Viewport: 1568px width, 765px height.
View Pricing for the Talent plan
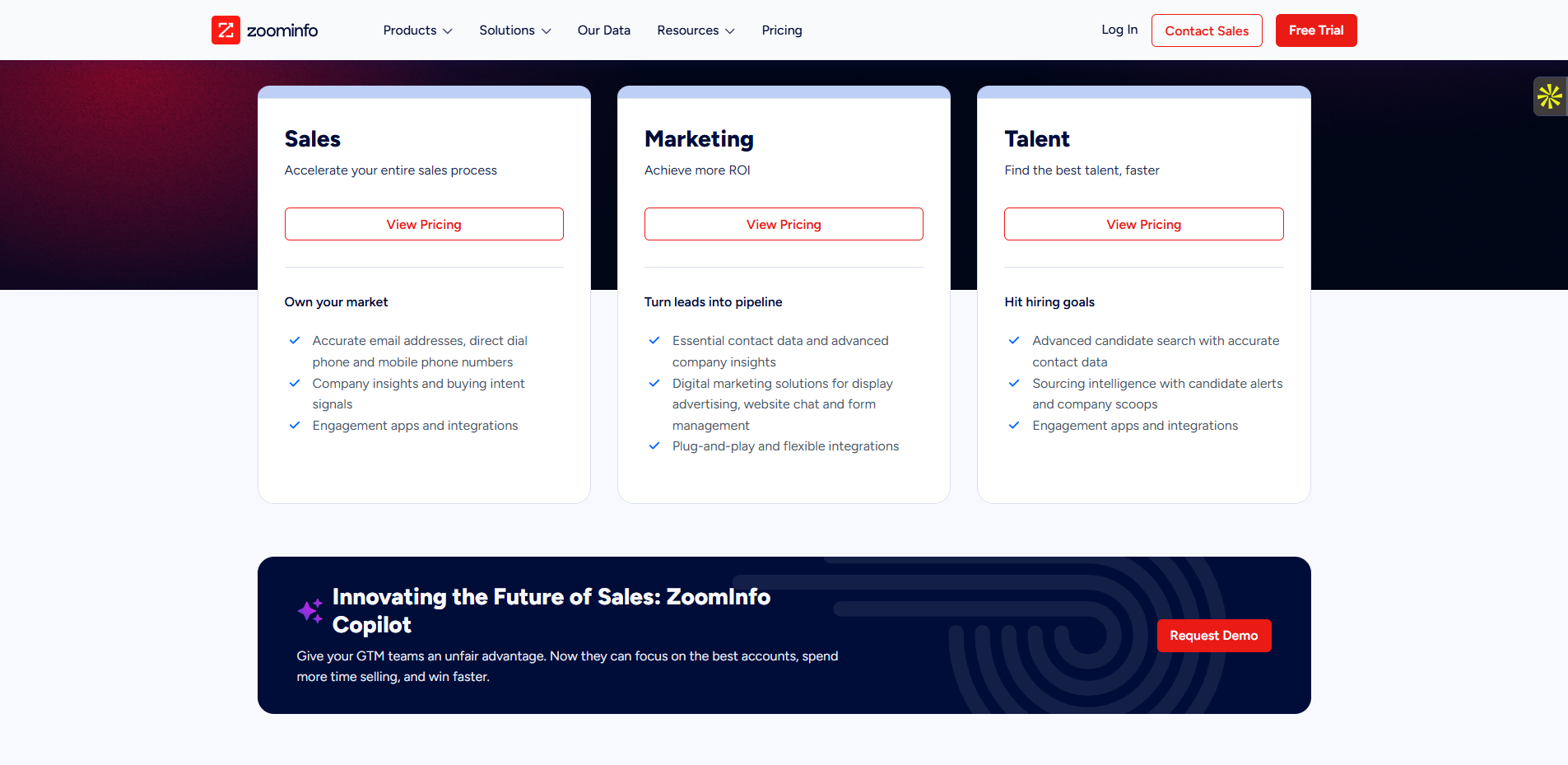pos(1143,224)
